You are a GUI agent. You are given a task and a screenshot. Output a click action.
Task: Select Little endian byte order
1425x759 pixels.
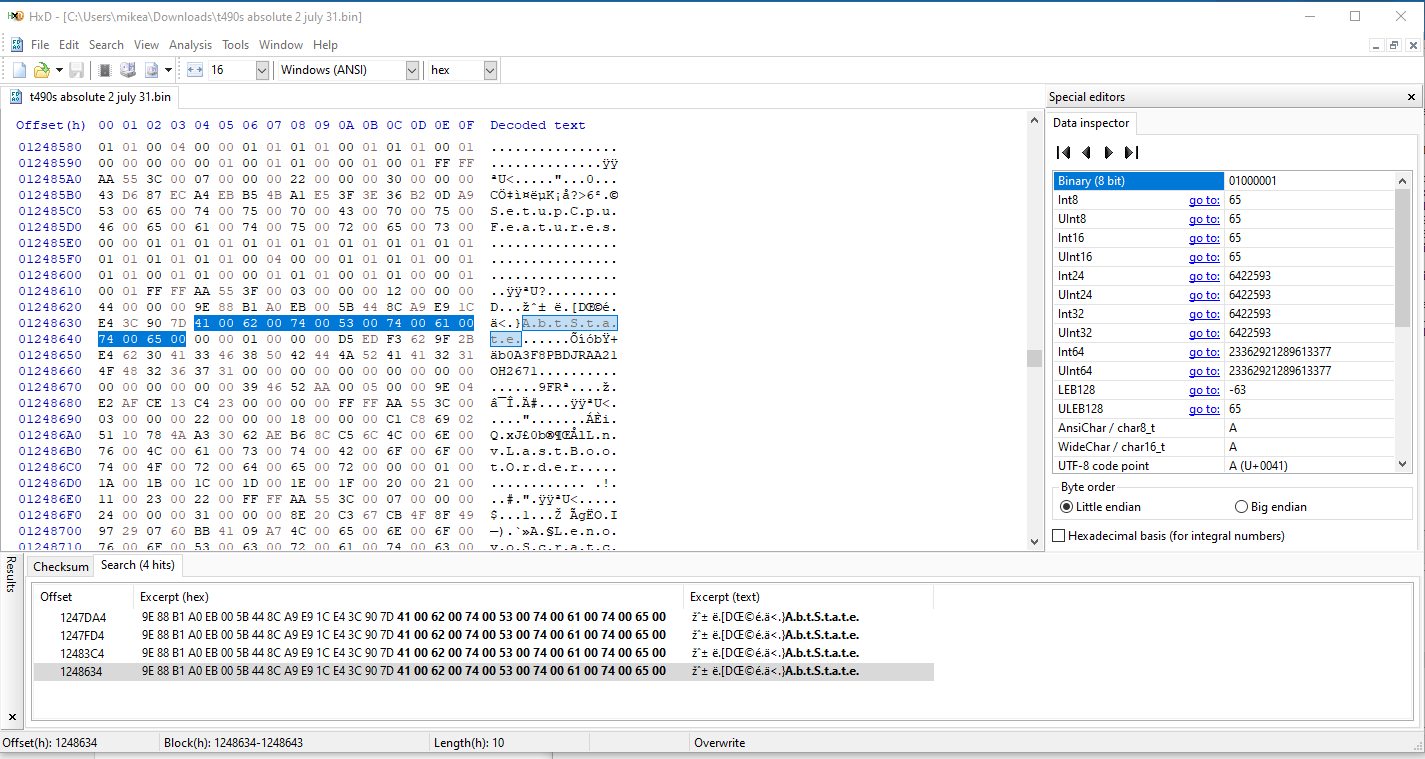point(1066,507)
